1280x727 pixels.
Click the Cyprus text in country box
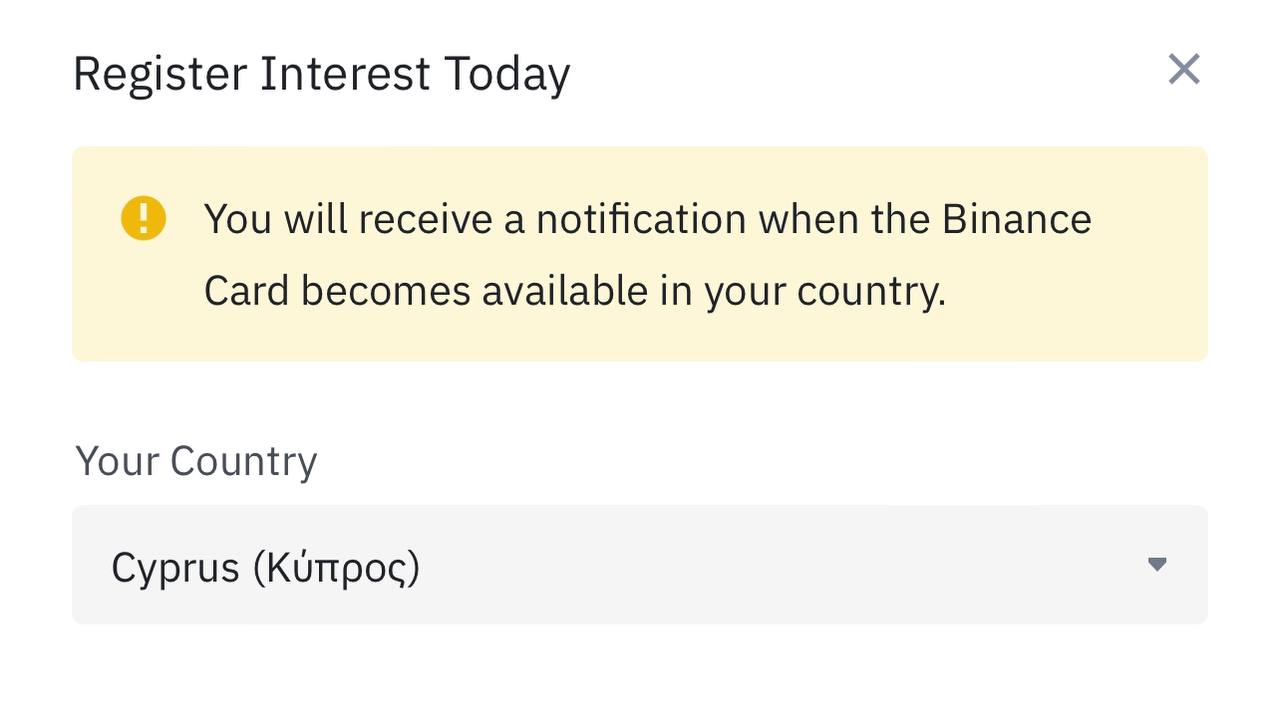click(175, 568)
